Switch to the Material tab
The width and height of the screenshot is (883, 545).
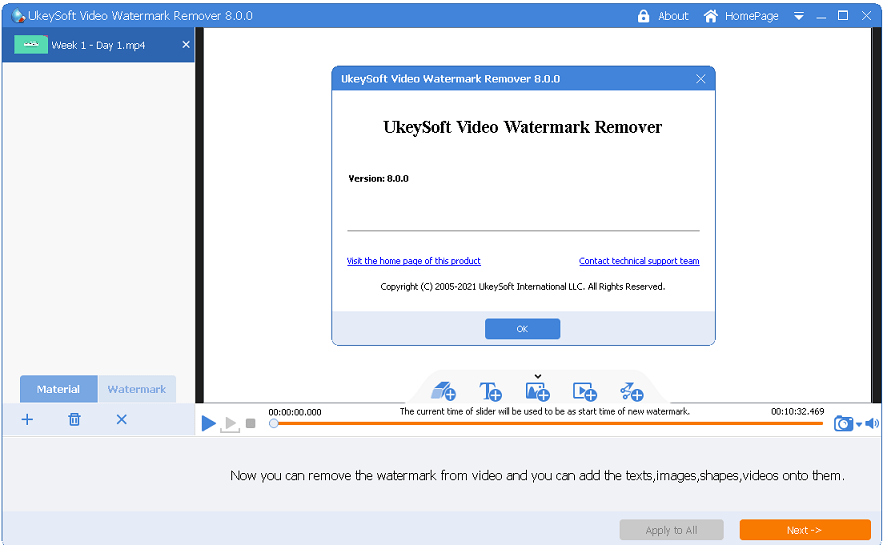coord(59,389)
